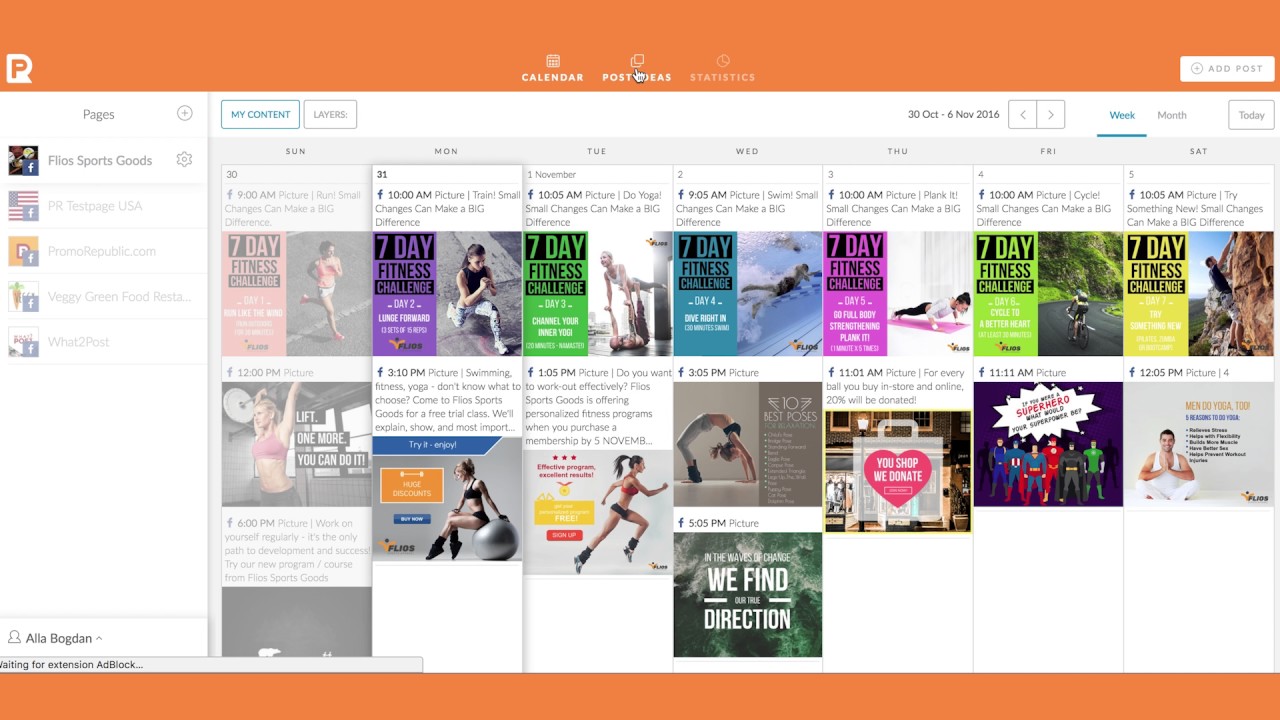This screenshot has width=1280, height=720.
Task: Open You Shop We Donate image
Action: coord(898,471)
